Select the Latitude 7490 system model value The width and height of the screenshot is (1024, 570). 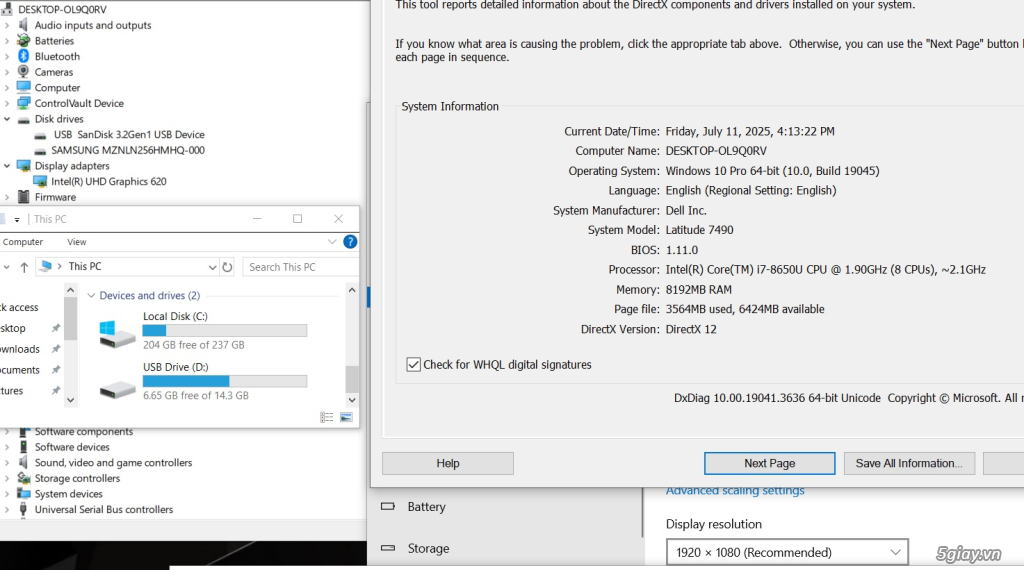pos(699,230)
